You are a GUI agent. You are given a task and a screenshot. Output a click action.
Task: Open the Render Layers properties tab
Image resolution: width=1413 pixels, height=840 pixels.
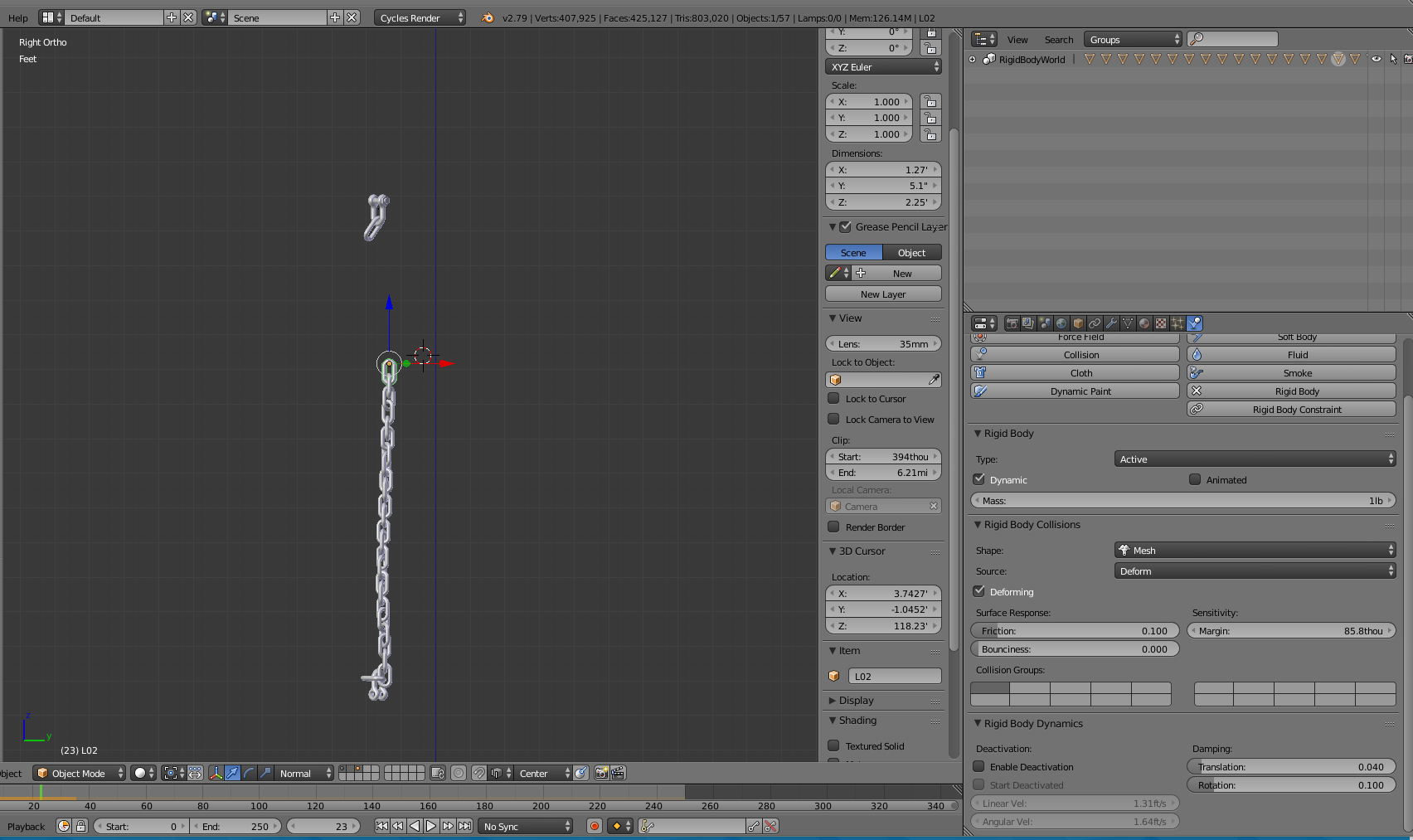click(1028, 323)
